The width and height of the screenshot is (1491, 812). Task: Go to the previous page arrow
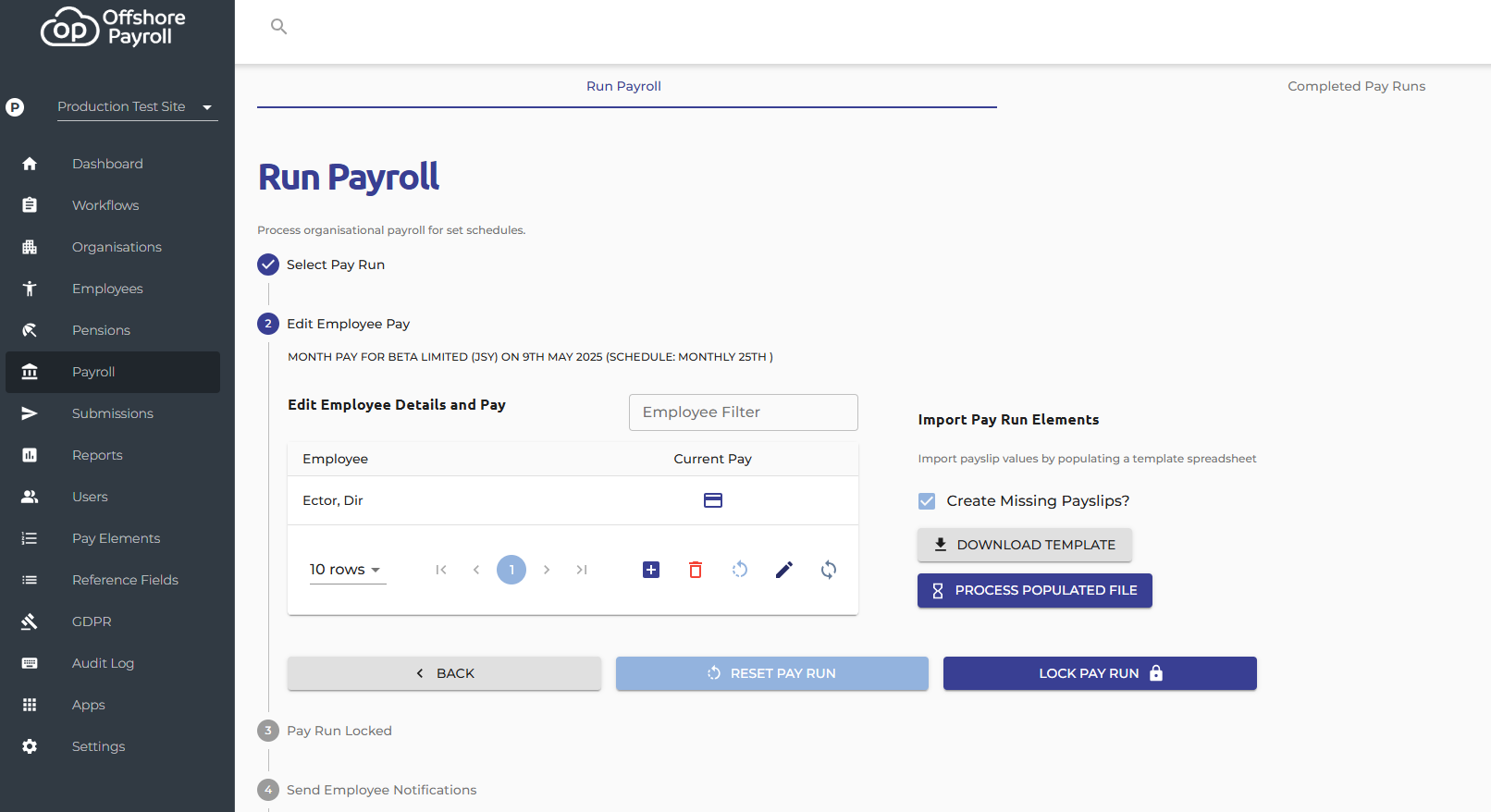[x=476, y=570]
